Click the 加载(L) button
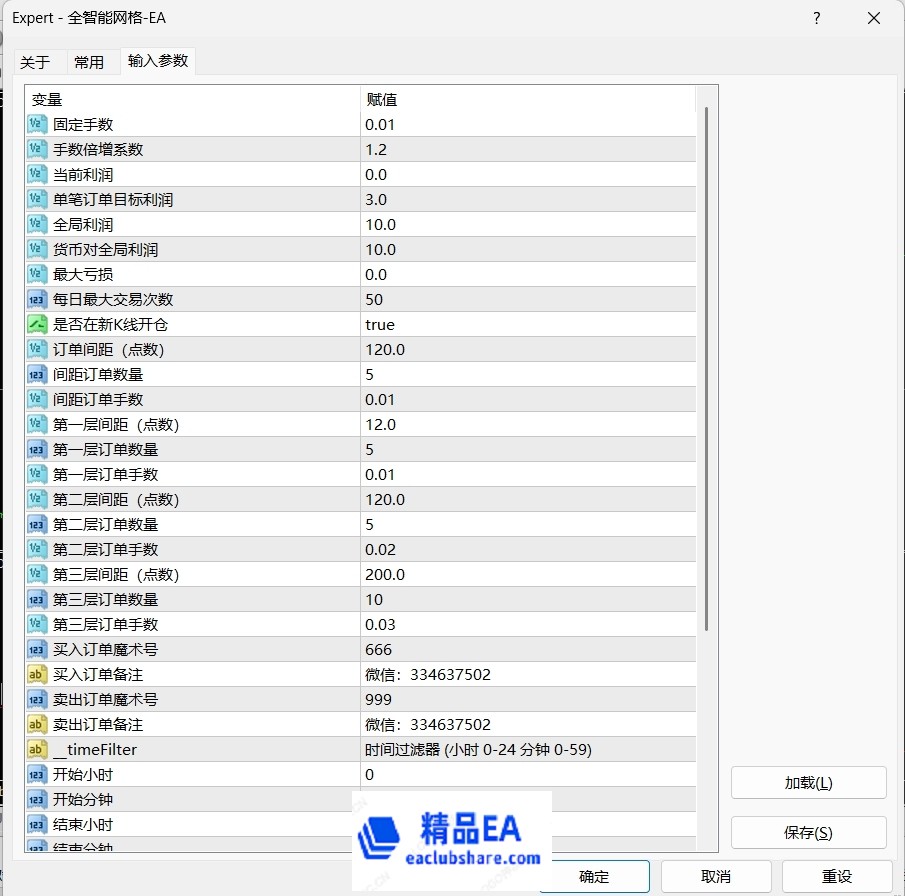Viewport: 905px width, 896px height. (808, 783)
